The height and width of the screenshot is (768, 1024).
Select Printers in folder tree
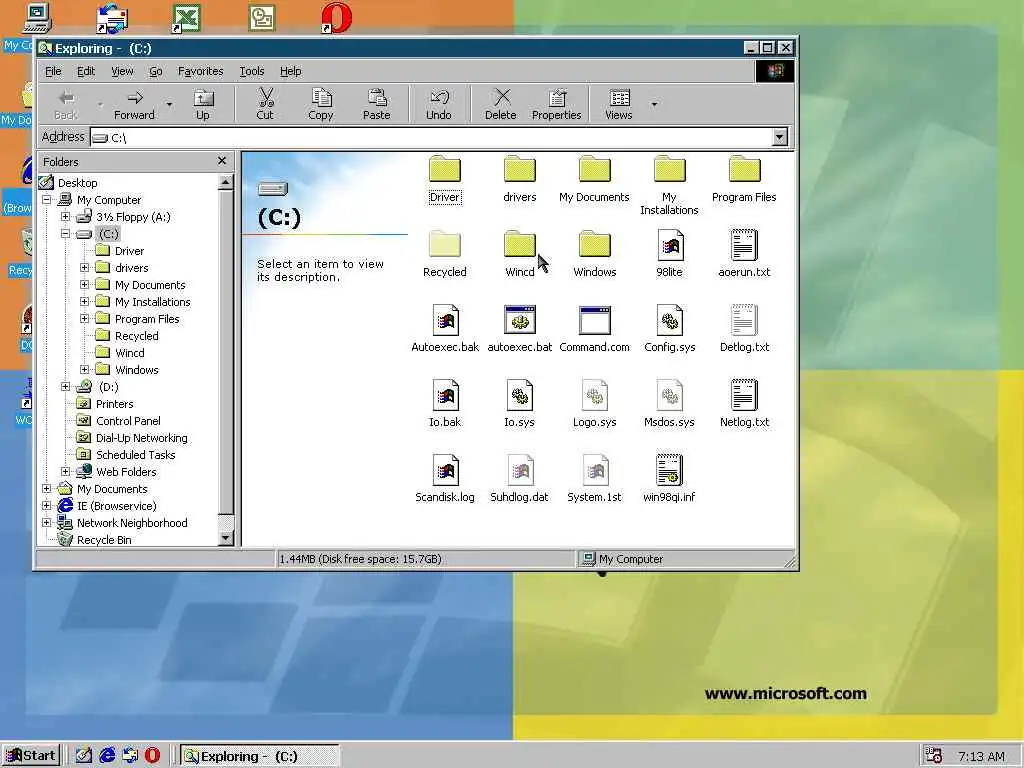tap(114, 404)
